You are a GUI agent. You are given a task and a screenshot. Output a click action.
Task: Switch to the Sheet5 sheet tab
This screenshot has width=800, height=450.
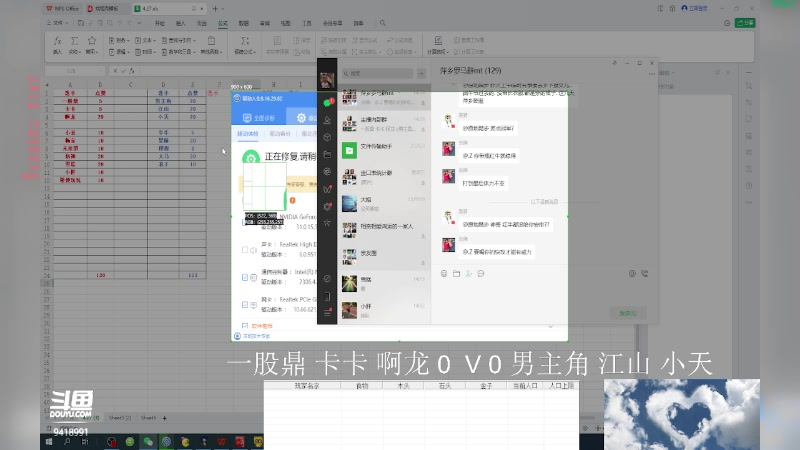[148, 418]
